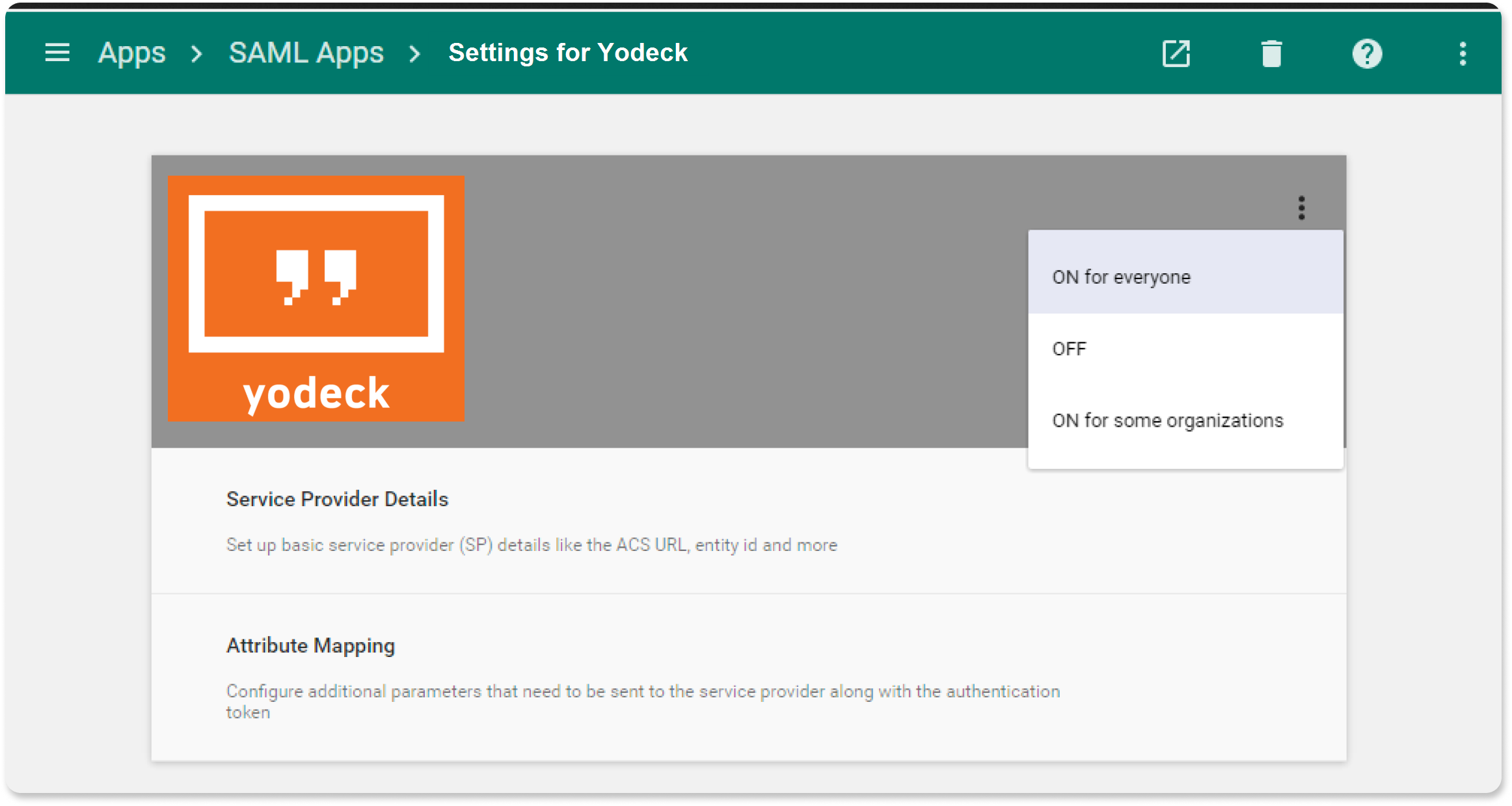Choose ON for some organizations
The image size is (1512, 806).
[1167, 420]
